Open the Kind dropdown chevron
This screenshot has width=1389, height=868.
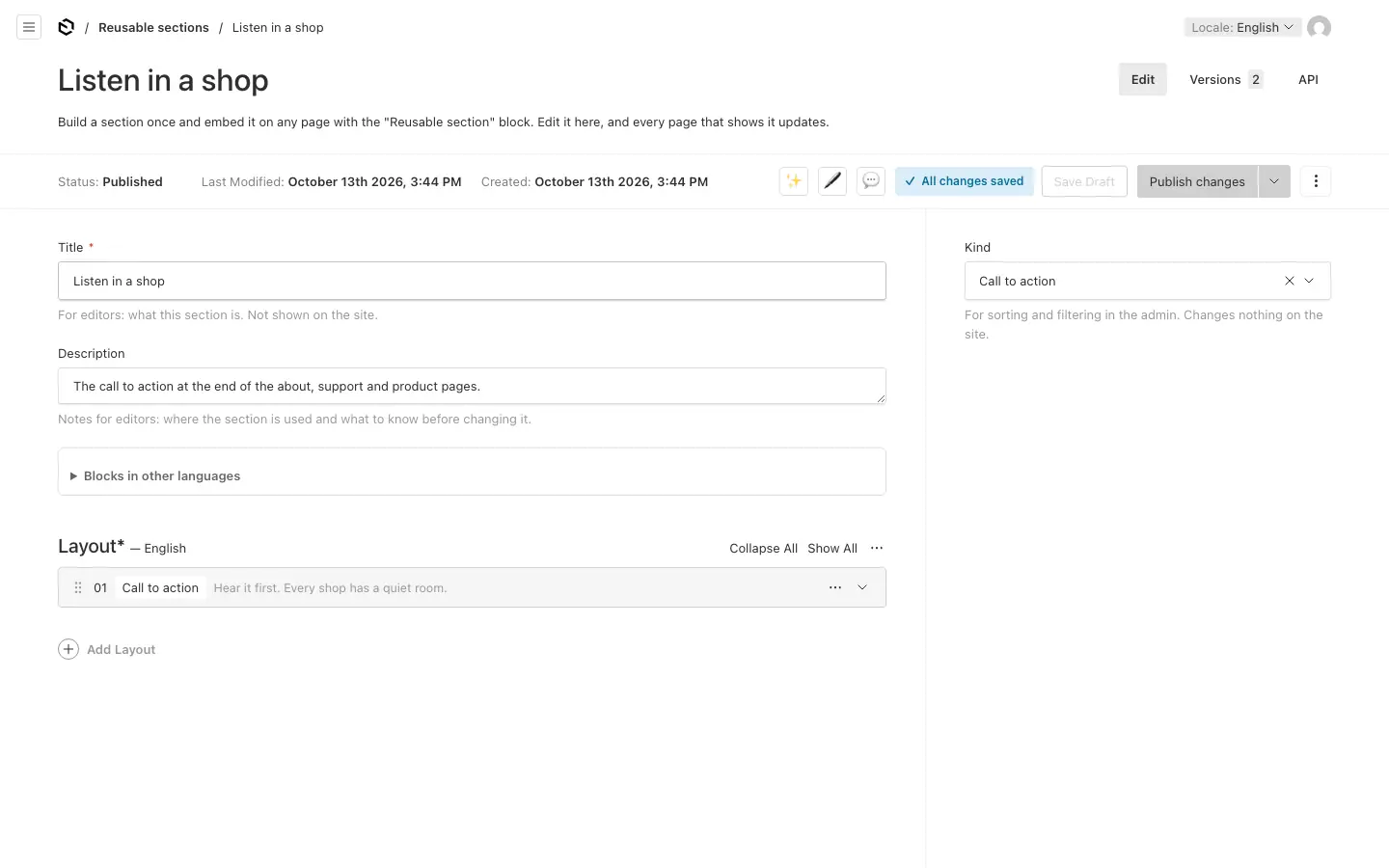tap(1309, 281)
